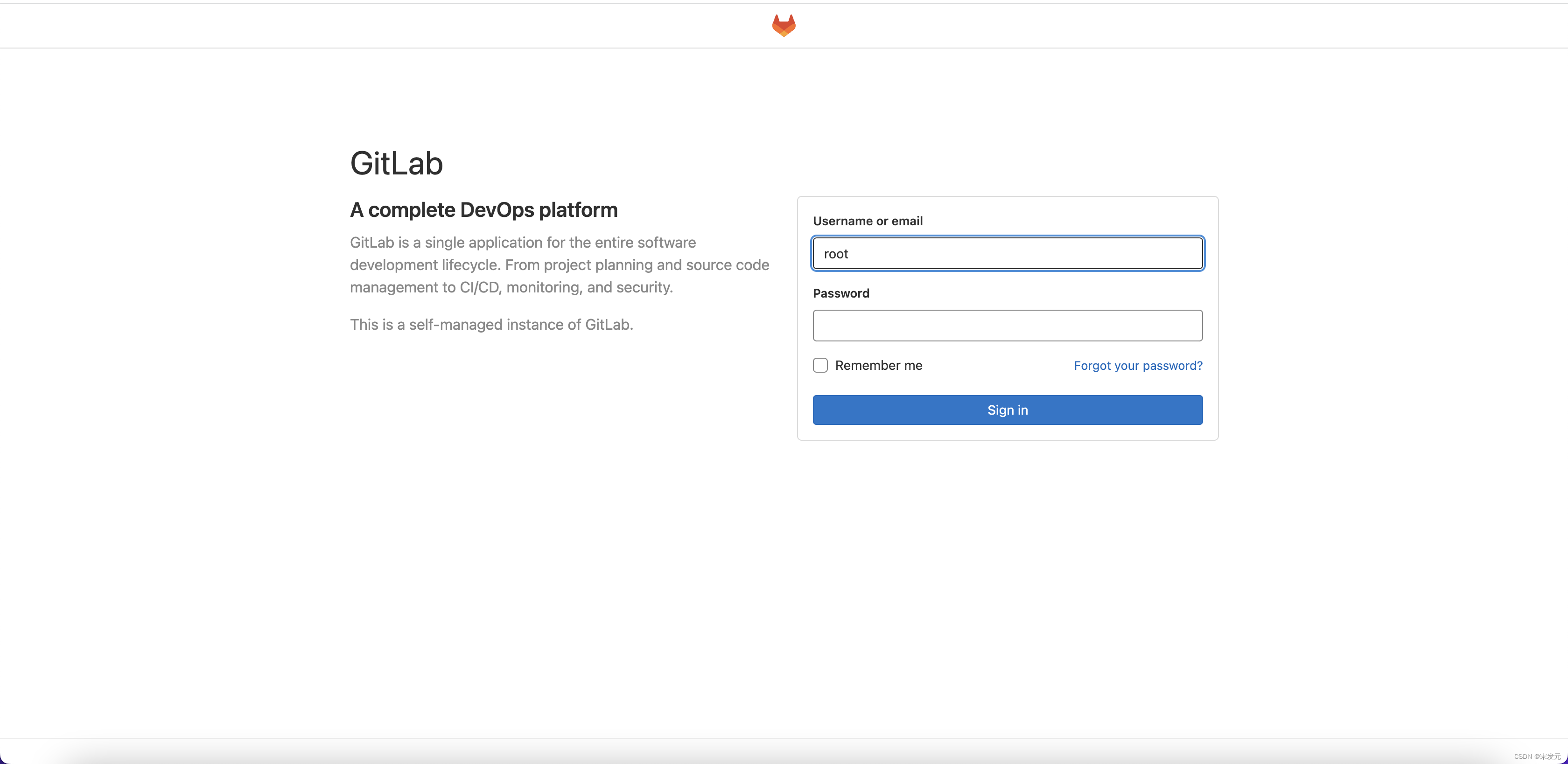Focus the empty Password input box
Viewport: 1568px width, 764px height.
tap(1007, 326)
